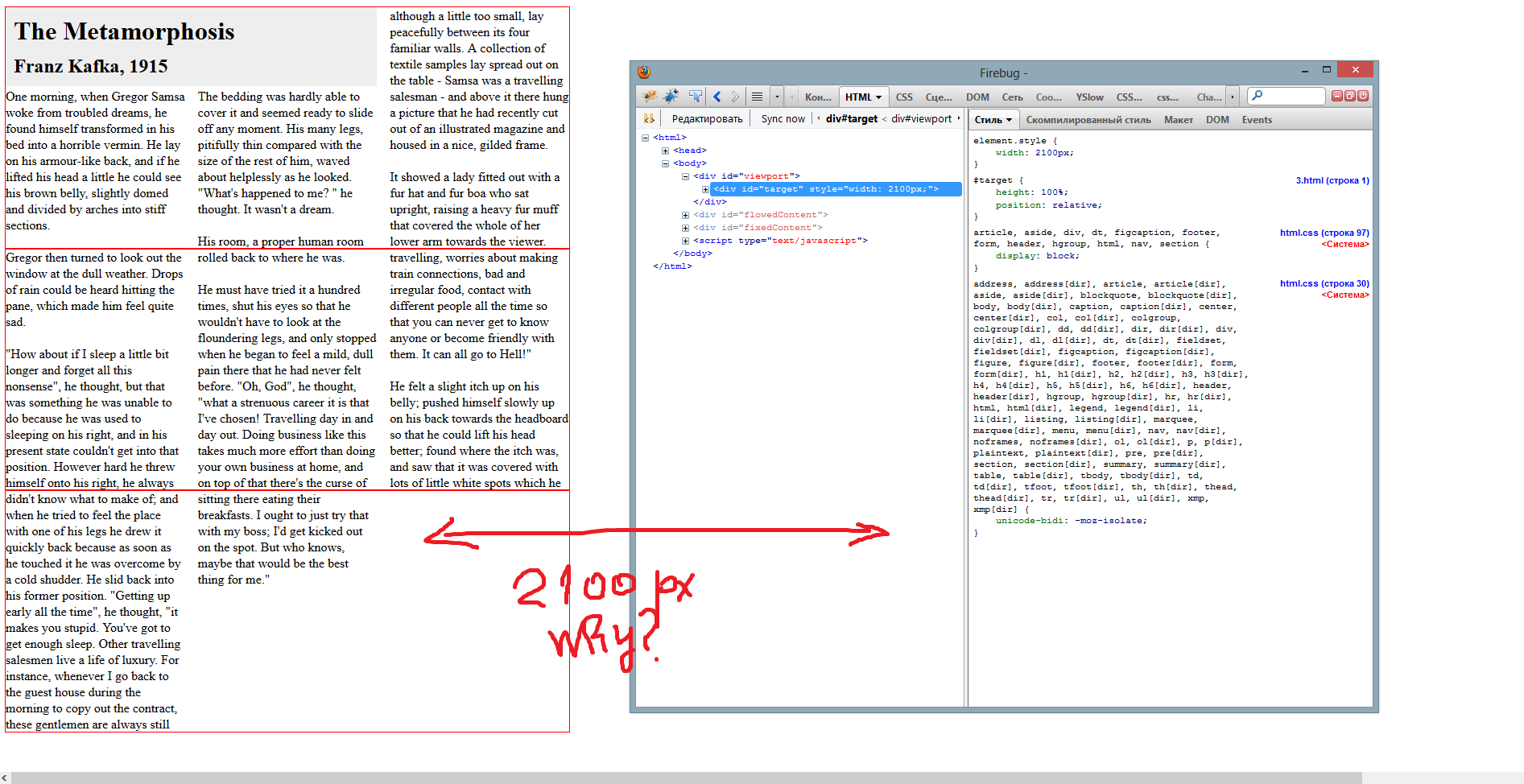Viewport: 1524px width, 784px height.
Task: Click the search magnifier icon in Firebug
Action: click(x=1258, y=96)
